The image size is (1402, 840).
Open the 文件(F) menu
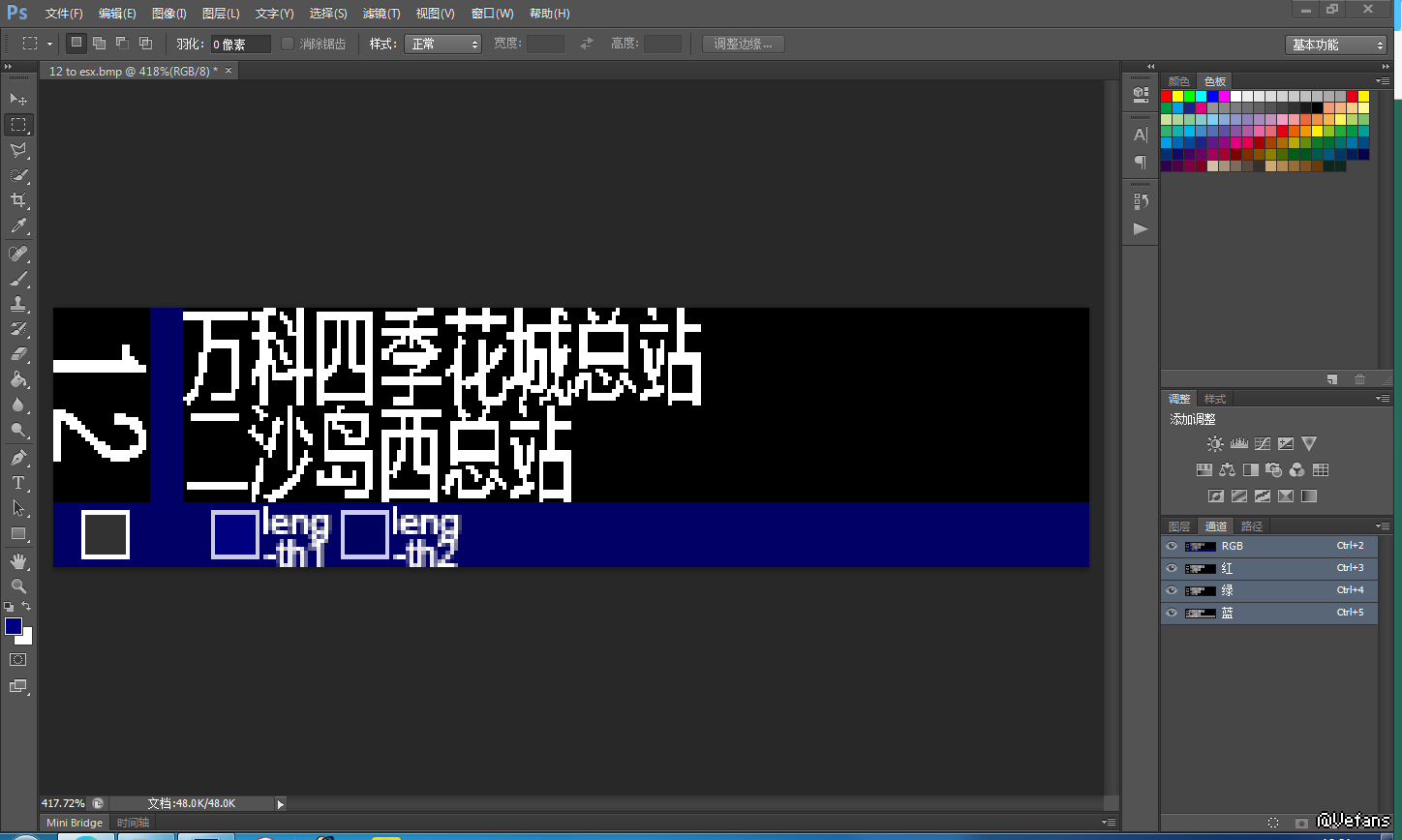tap(64, 14)
